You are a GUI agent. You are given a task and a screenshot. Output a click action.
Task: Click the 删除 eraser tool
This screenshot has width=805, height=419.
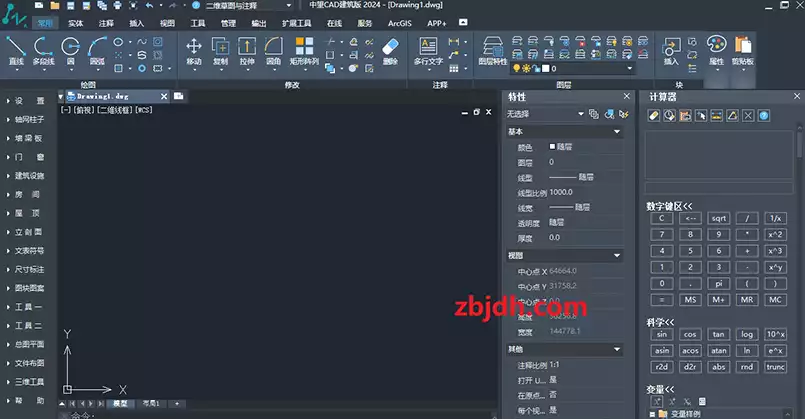[x=390, y=51]
